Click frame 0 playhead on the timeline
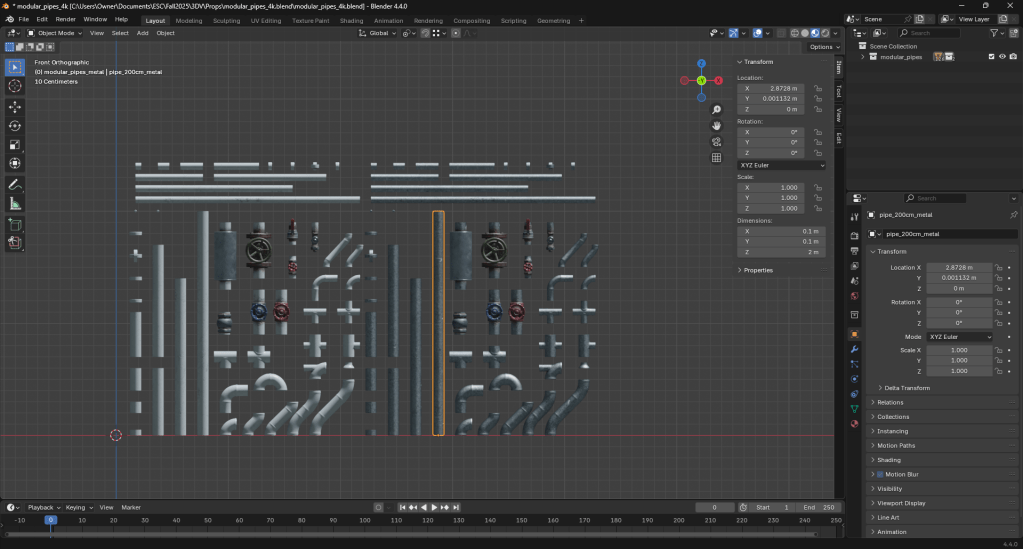Image resolution: width=1023 pixels, height=549 pixels. (x=50, y=520)
